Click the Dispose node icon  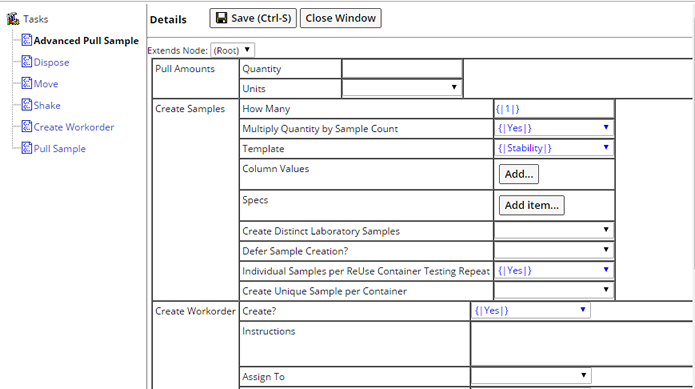point(27,62)
